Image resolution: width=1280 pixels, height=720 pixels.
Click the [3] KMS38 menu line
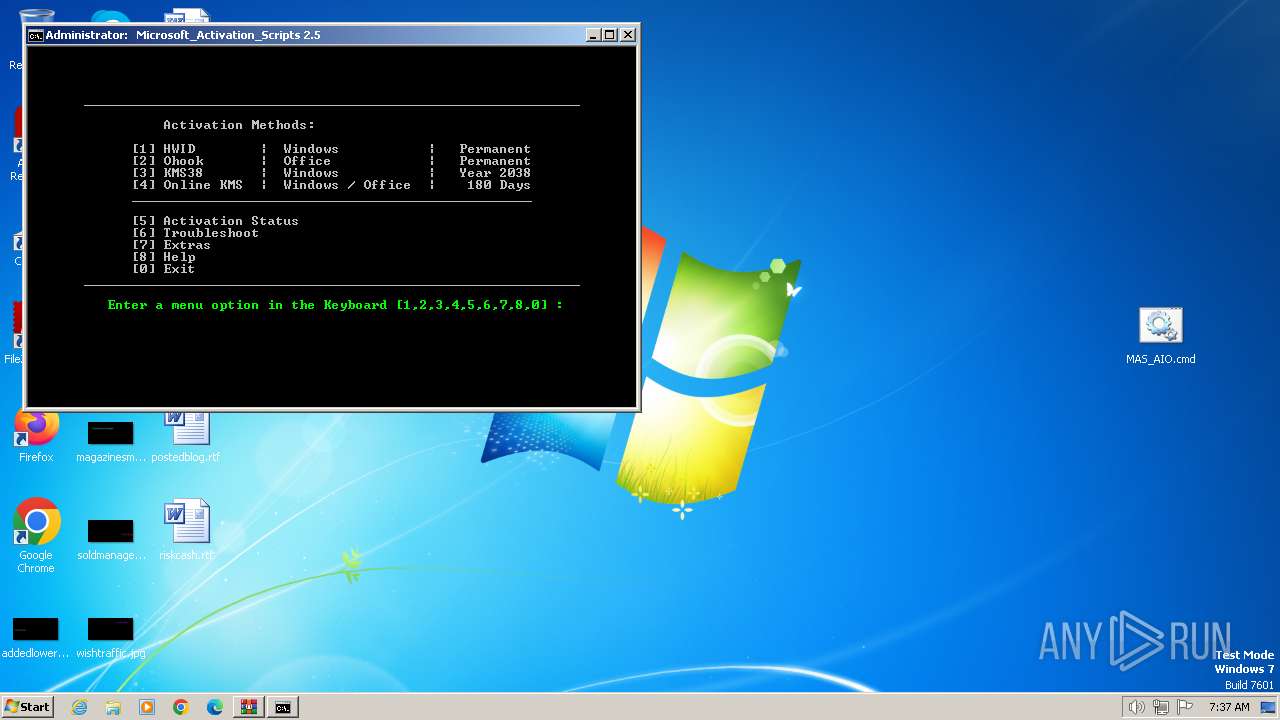pos(331,173)
